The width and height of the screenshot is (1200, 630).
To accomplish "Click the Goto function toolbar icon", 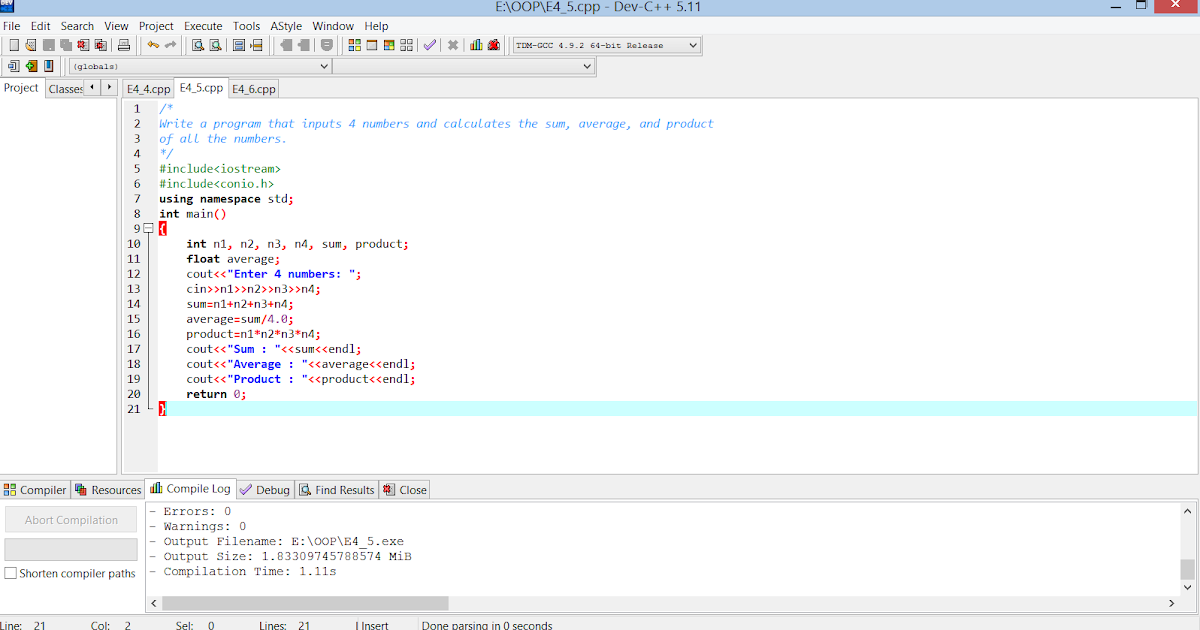I will (x=239, y=45).
